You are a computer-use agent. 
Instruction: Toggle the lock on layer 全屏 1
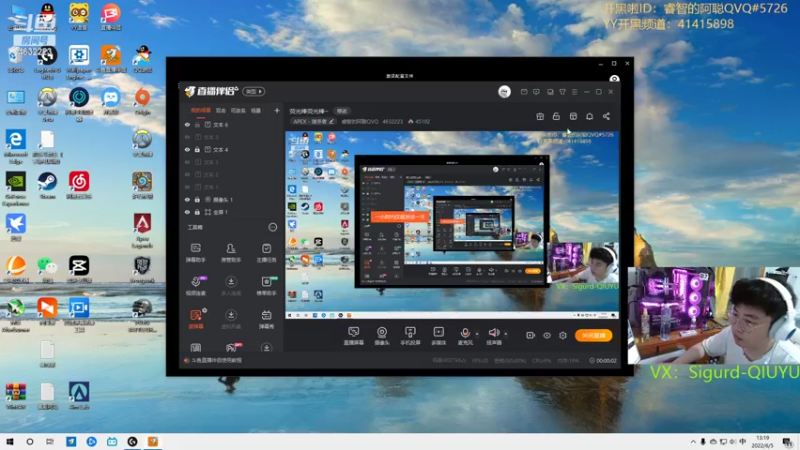point(197,212)
